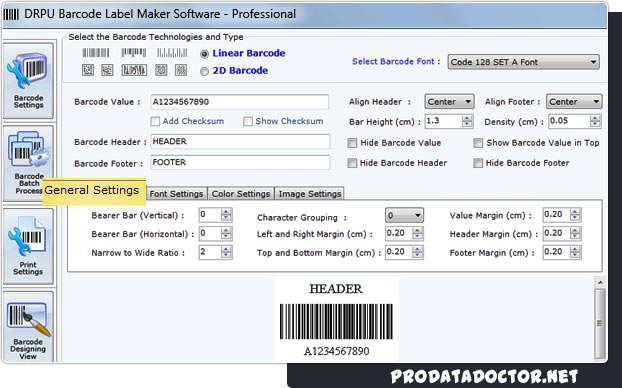Click the Bar Height value field
The image size is (622, 388).
[x=443, y=121]
